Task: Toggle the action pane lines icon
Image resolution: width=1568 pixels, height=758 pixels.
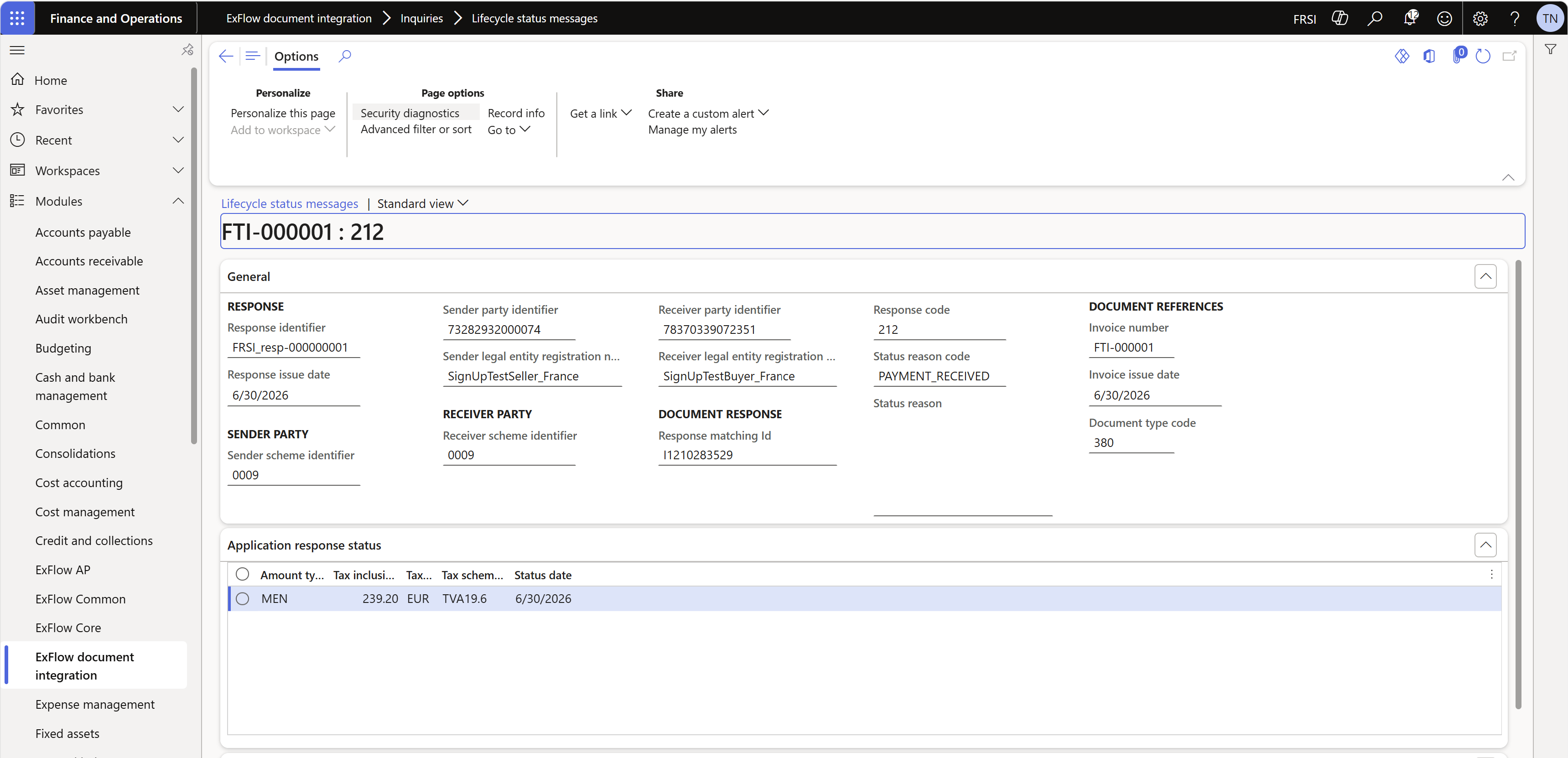Action: [253, 56]
